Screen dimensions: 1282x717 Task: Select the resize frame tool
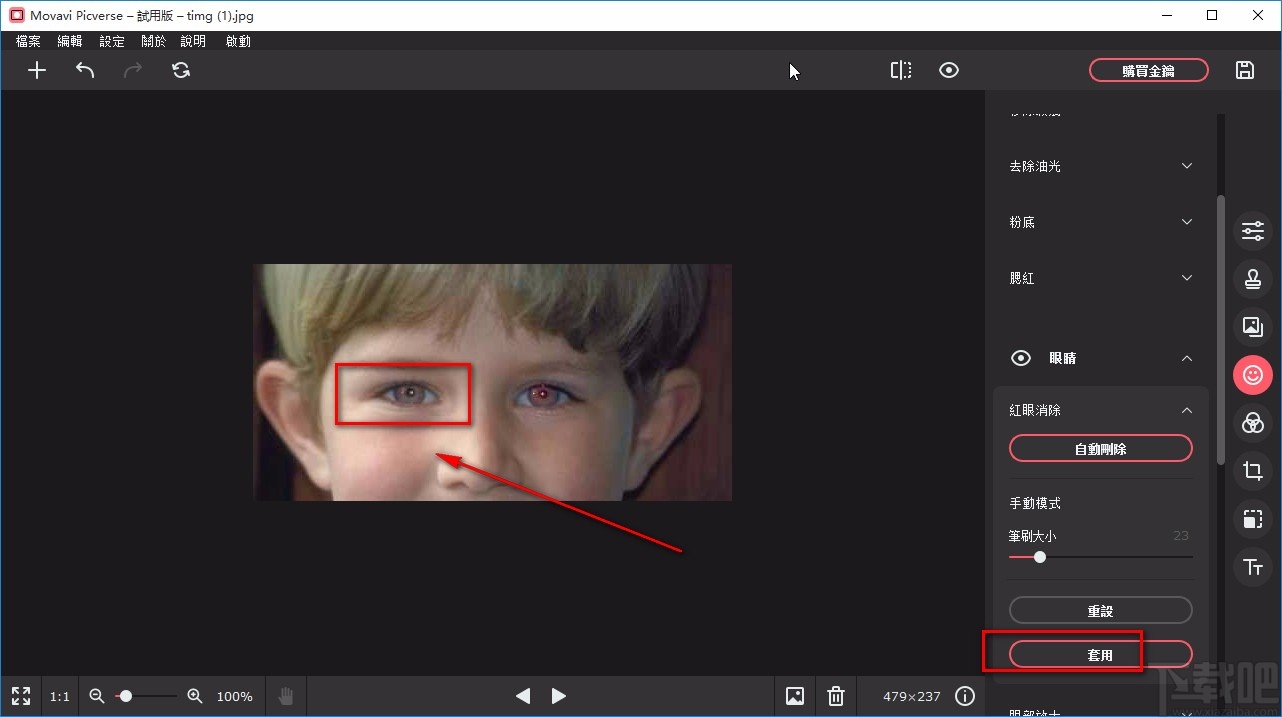(1252, 519)
